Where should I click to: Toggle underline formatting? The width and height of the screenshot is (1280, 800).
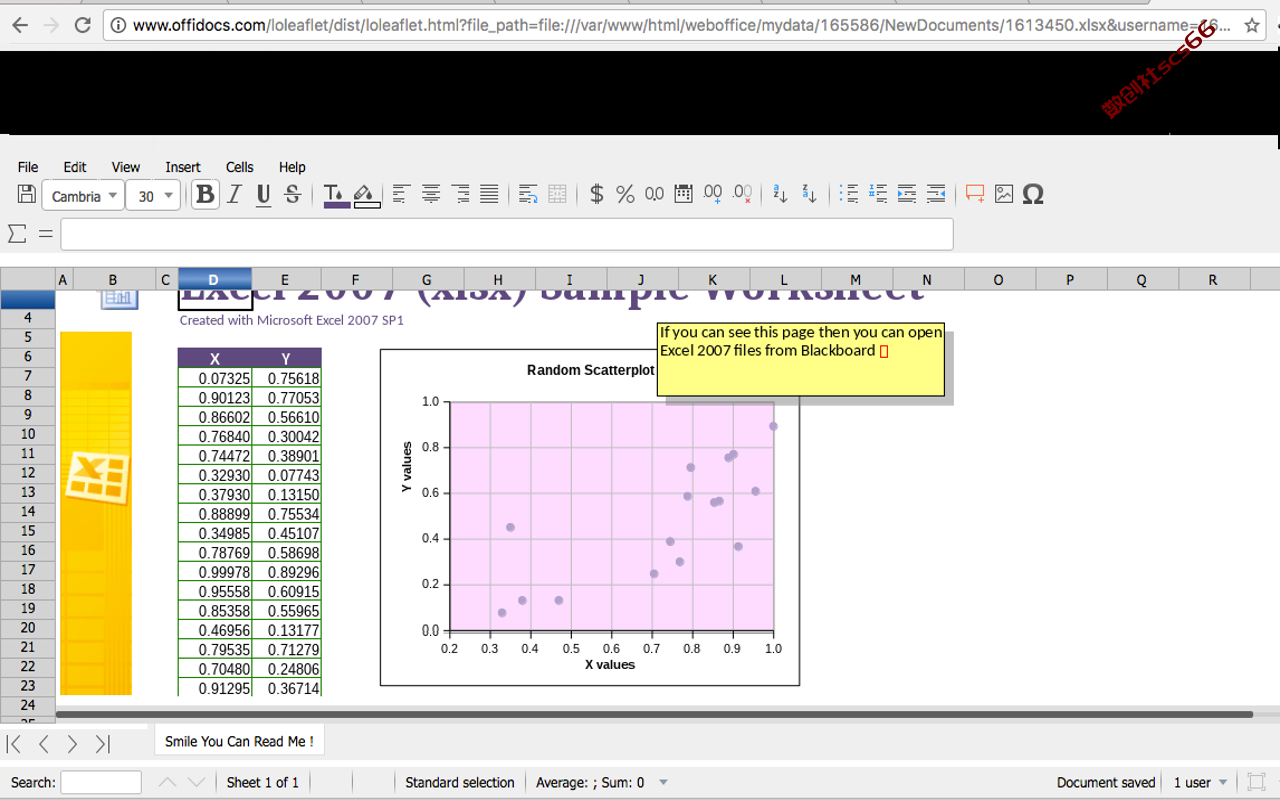click(x=263, y=194)
